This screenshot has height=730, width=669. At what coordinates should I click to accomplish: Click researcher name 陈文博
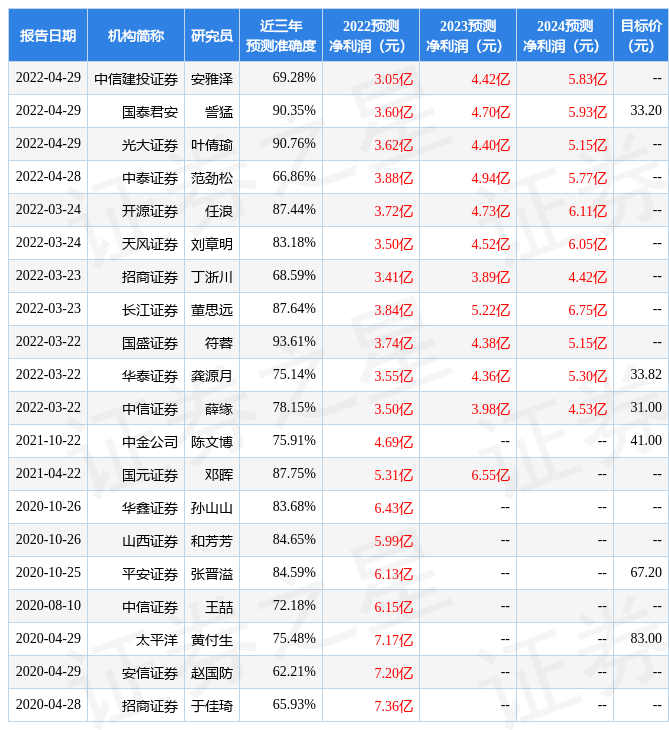pyautogui.click(x=212, y=442)
